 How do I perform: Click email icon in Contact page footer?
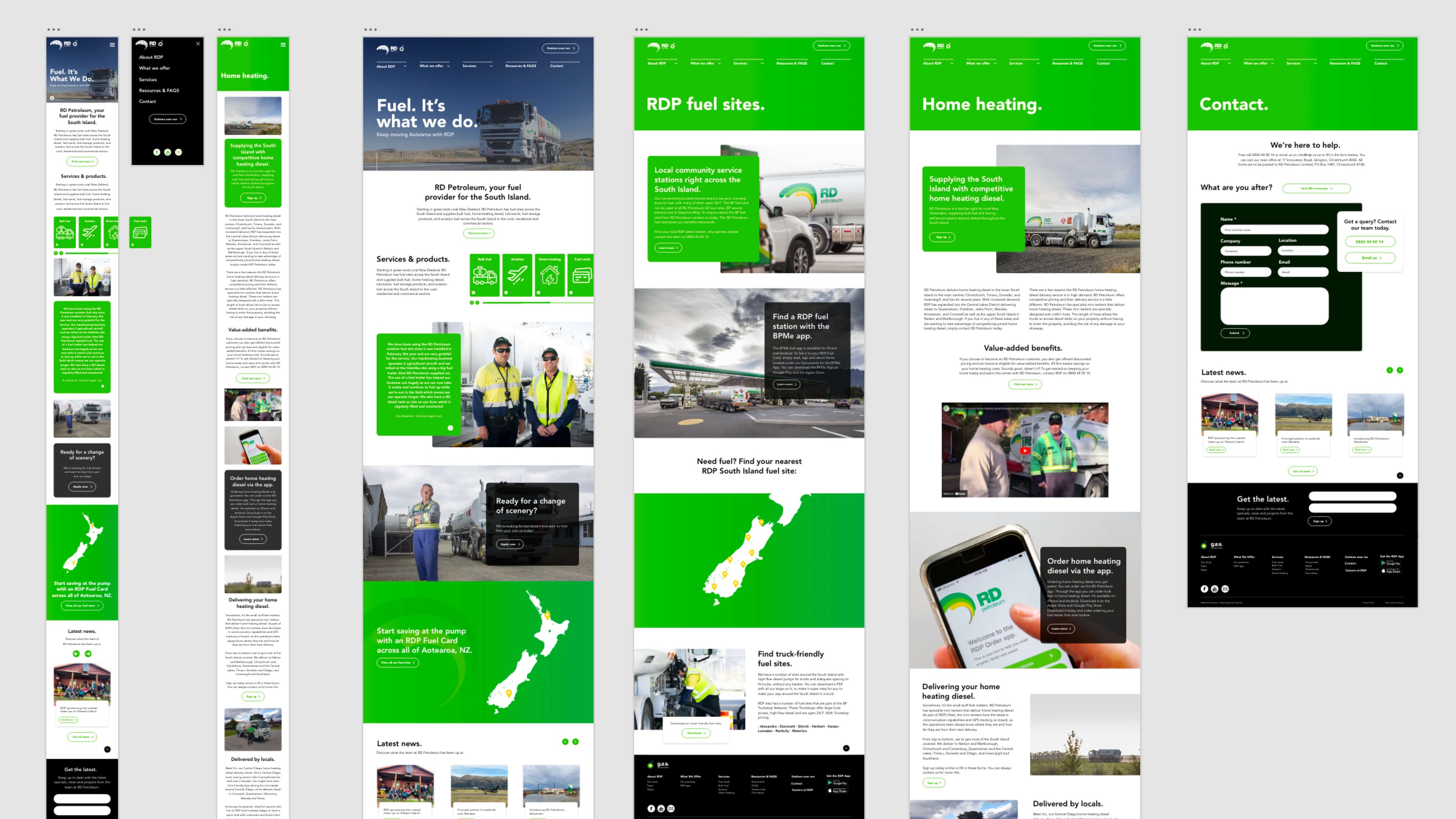[x=1225, y=589]
